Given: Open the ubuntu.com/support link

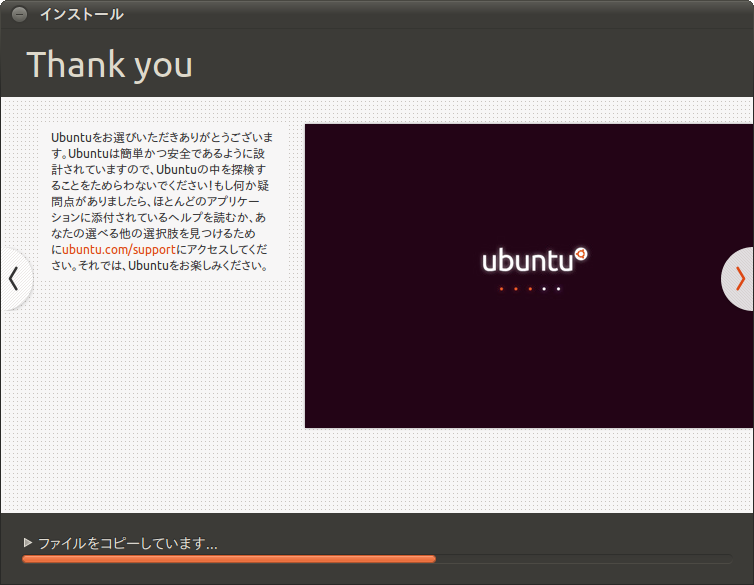Looking at the screenshot, I should 119,249.
